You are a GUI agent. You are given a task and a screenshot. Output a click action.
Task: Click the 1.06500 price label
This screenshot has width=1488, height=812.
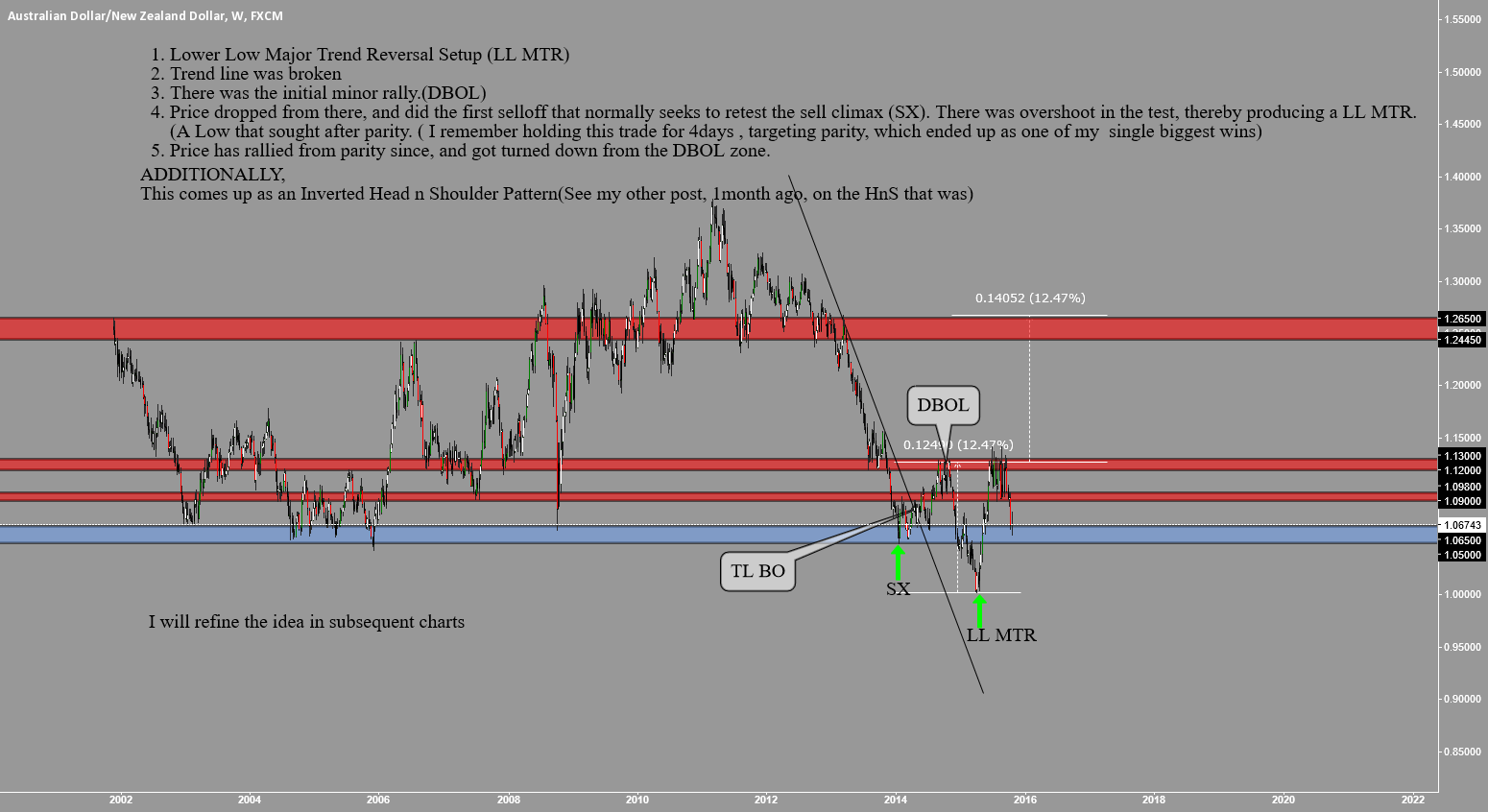pyautogui.click(x=1462, y=540)
